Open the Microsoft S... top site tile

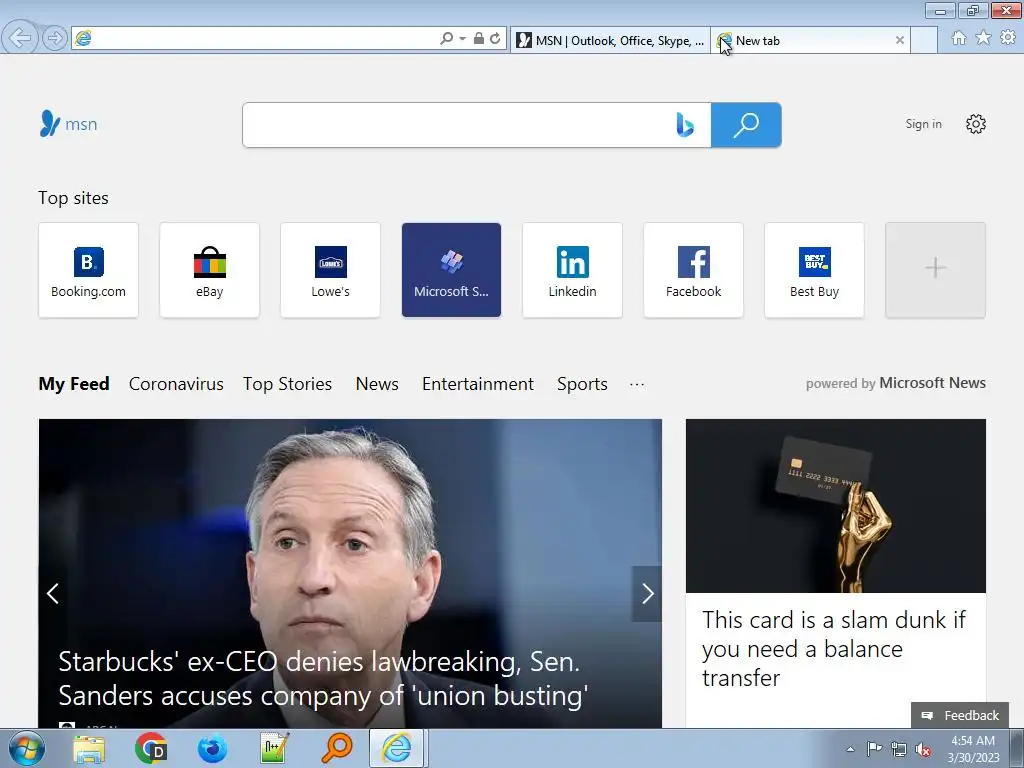451,270
